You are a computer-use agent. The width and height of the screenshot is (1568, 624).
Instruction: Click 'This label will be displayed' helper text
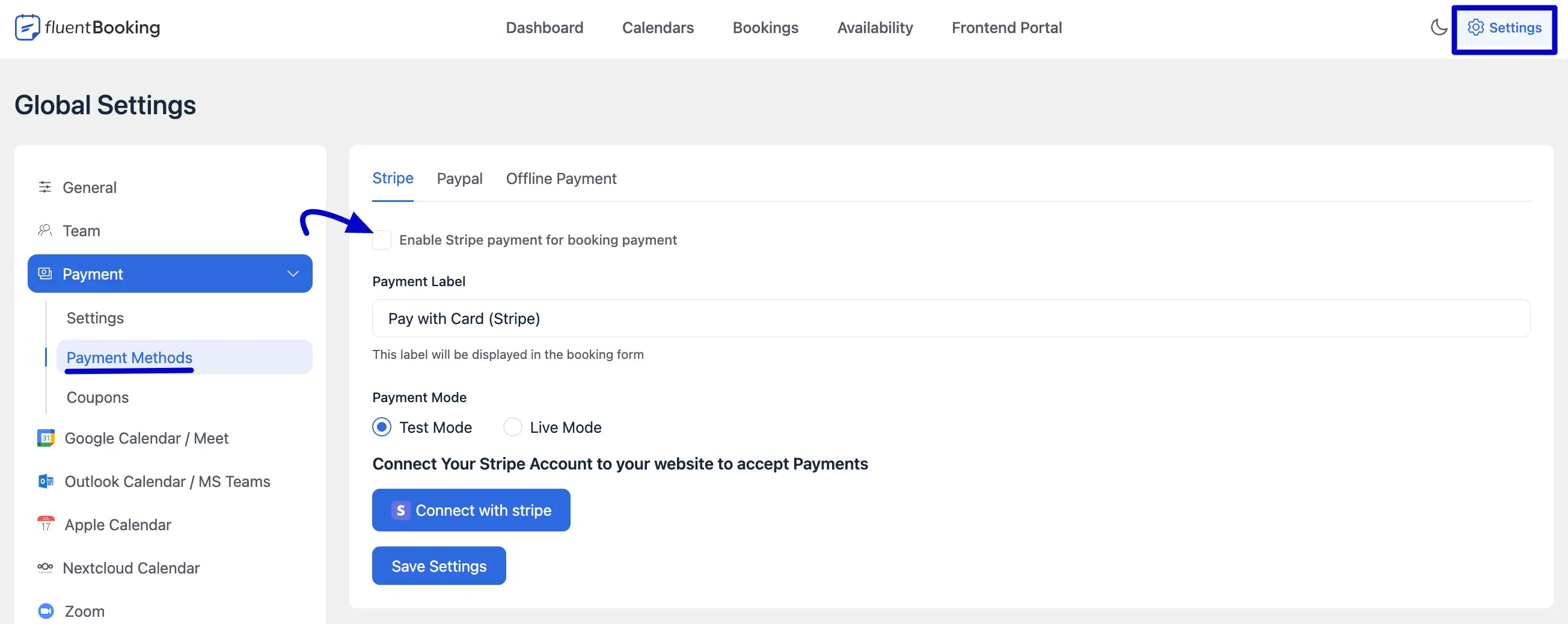coord(507,354)
